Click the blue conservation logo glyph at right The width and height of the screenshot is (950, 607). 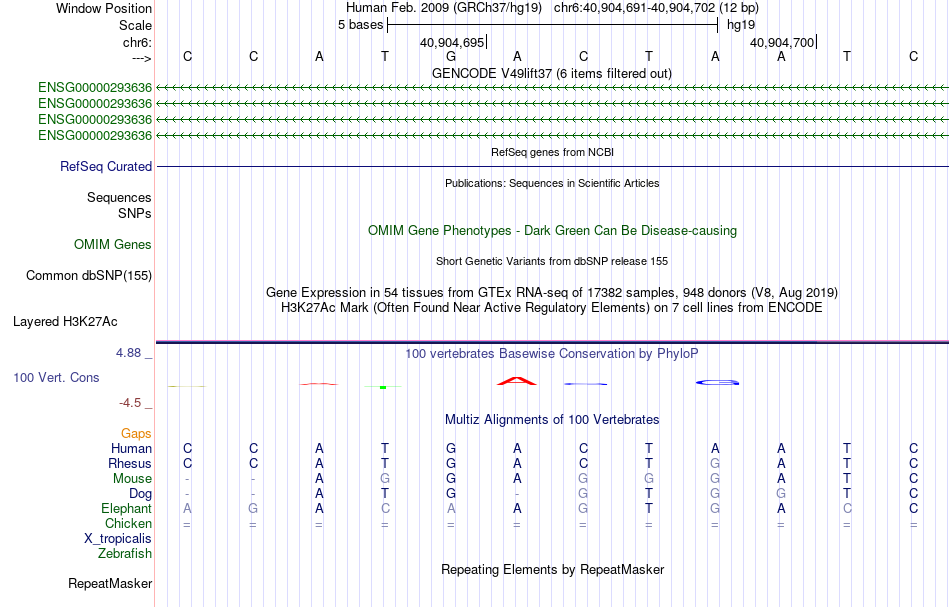[x=717, y=383]
